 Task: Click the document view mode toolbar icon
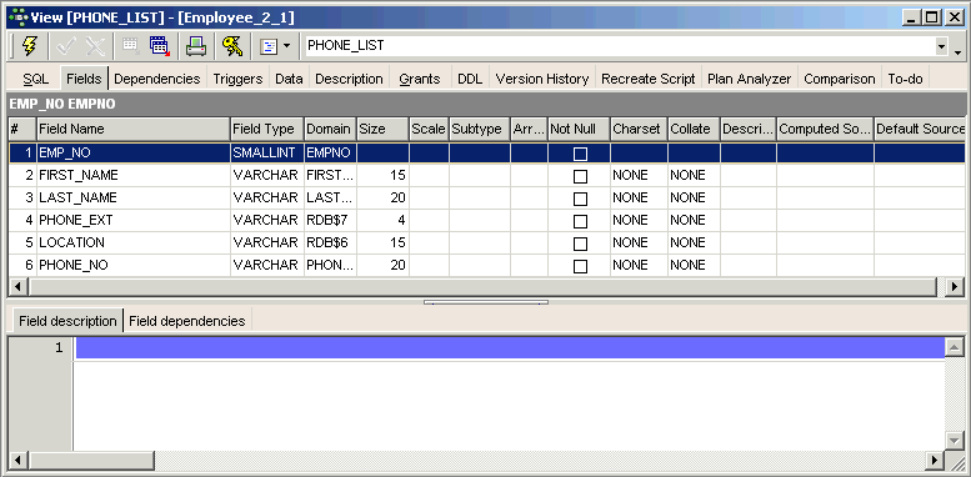[x=268, y=46]
